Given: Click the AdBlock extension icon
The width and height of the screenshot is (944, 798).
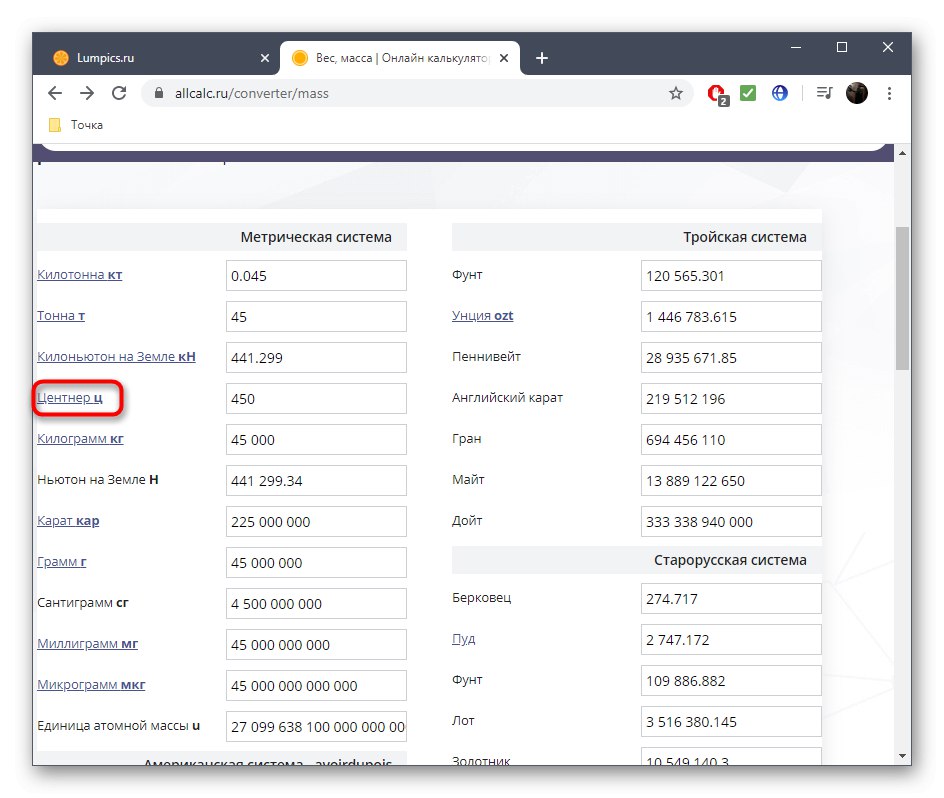Looking at the screenshot, I should tap(716, 93).
